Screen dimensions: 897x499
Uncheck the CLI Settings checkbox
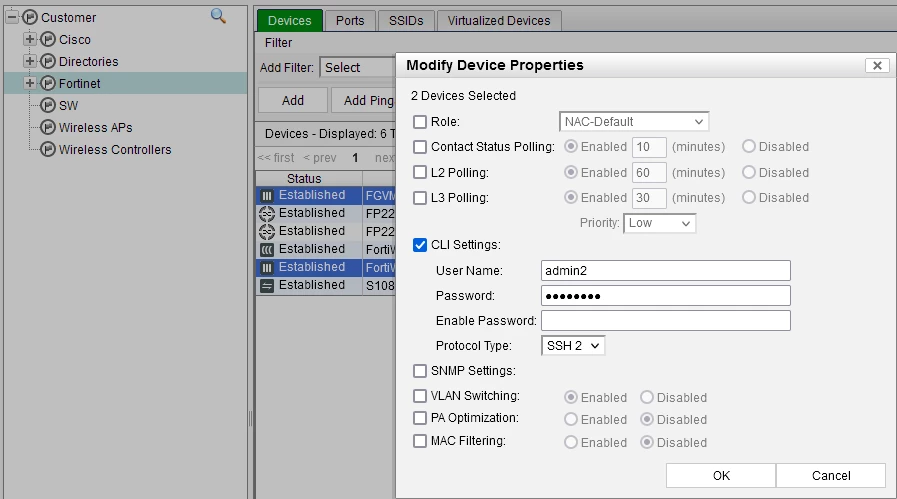tap(420, 245)
